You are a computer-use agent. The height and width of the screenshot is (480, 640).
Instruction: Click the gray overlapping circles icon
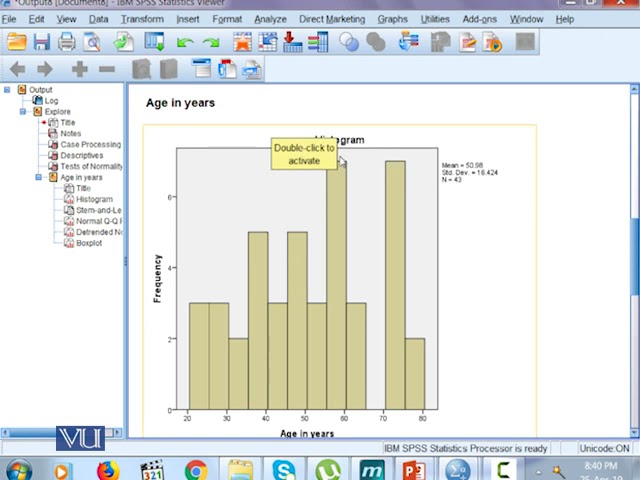(376, 42)
